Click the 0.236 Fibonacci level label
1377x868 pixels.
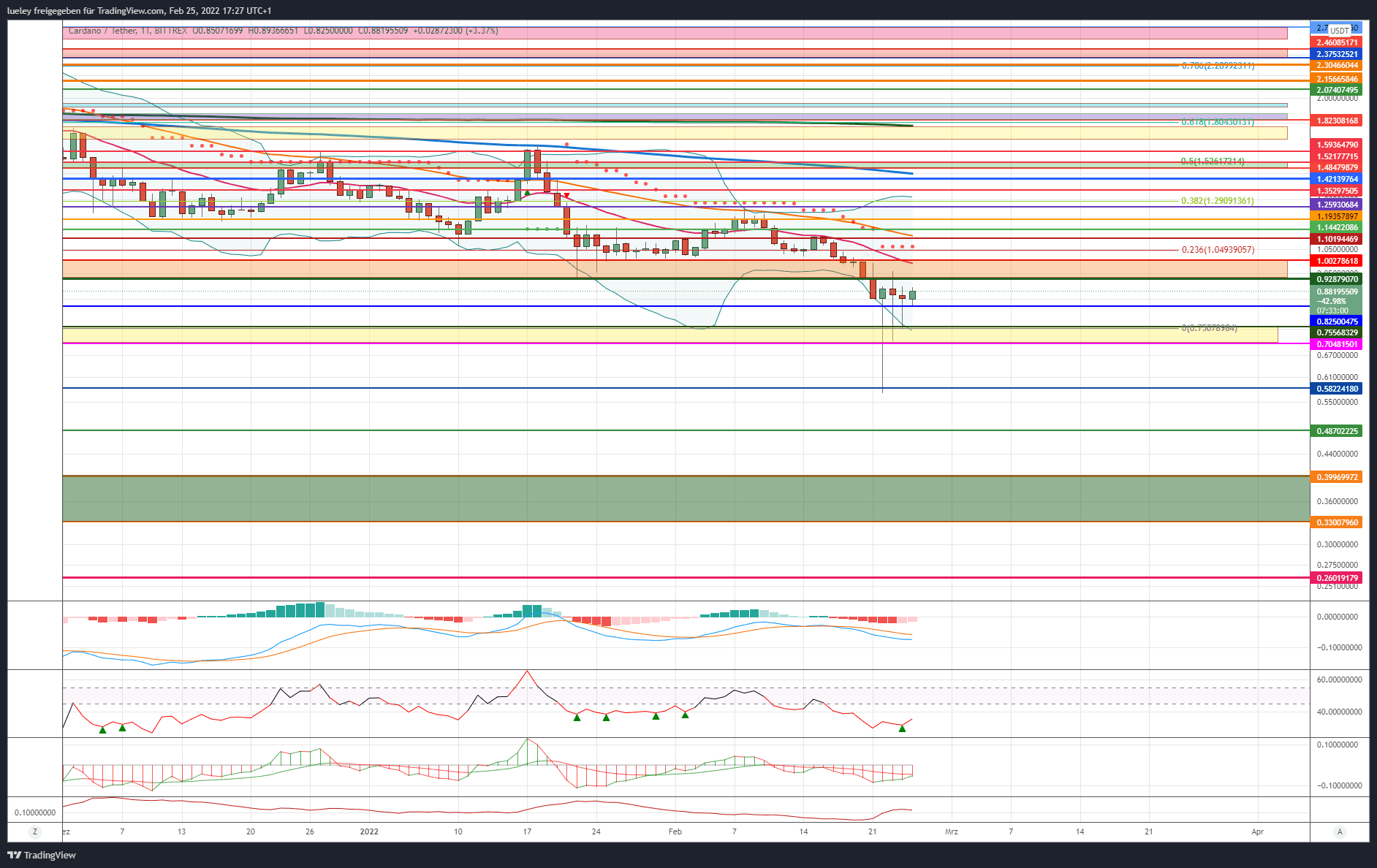pyautogui.click(x=1218, y=250)
